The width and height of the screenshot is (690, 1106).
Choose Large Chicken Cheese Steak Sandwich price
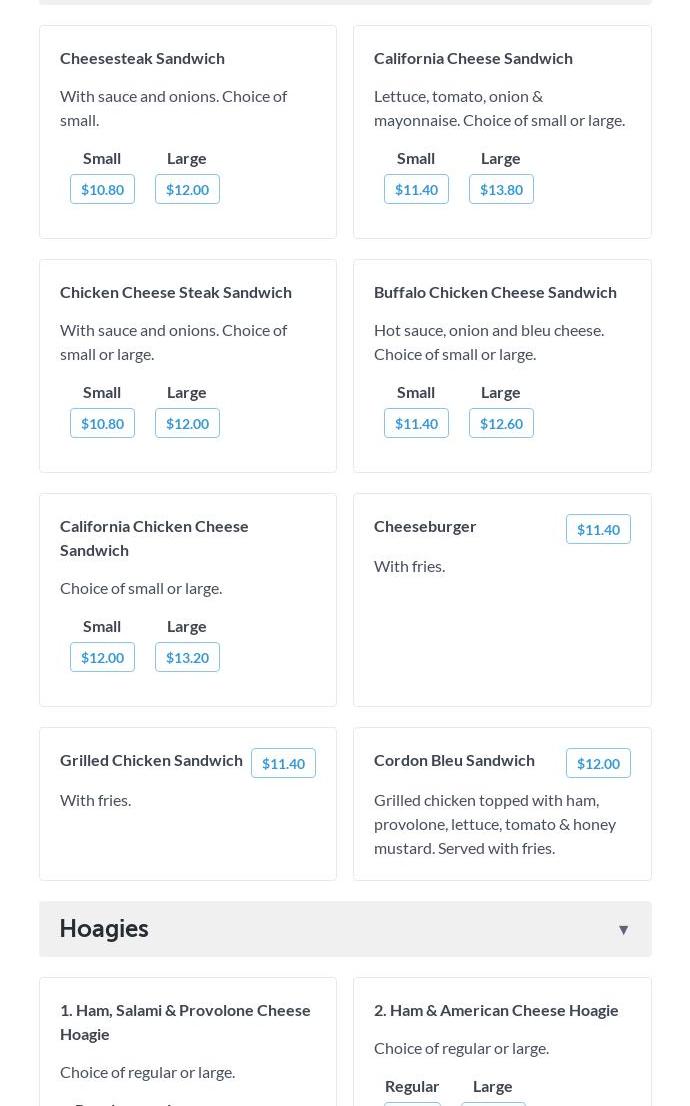[x=187, y=423]
